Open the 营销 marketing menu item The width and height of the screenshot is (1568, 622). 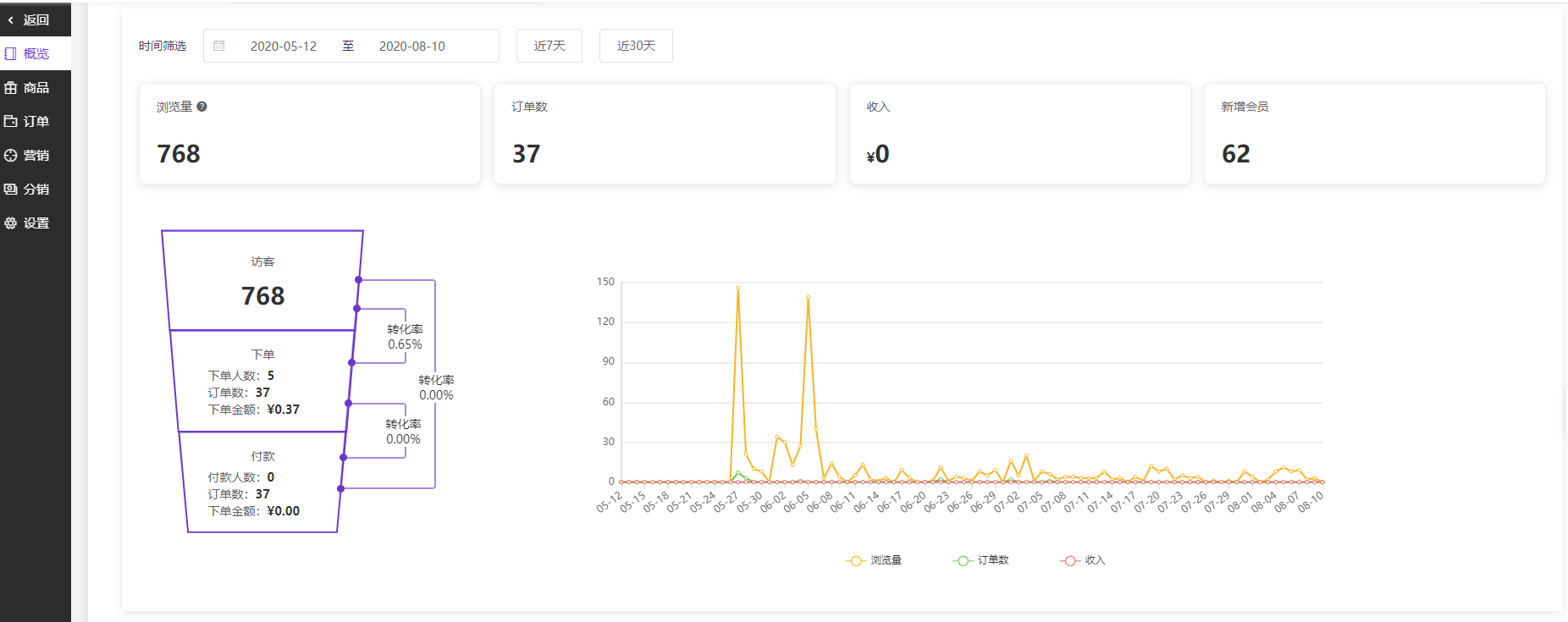coord(36,155)
